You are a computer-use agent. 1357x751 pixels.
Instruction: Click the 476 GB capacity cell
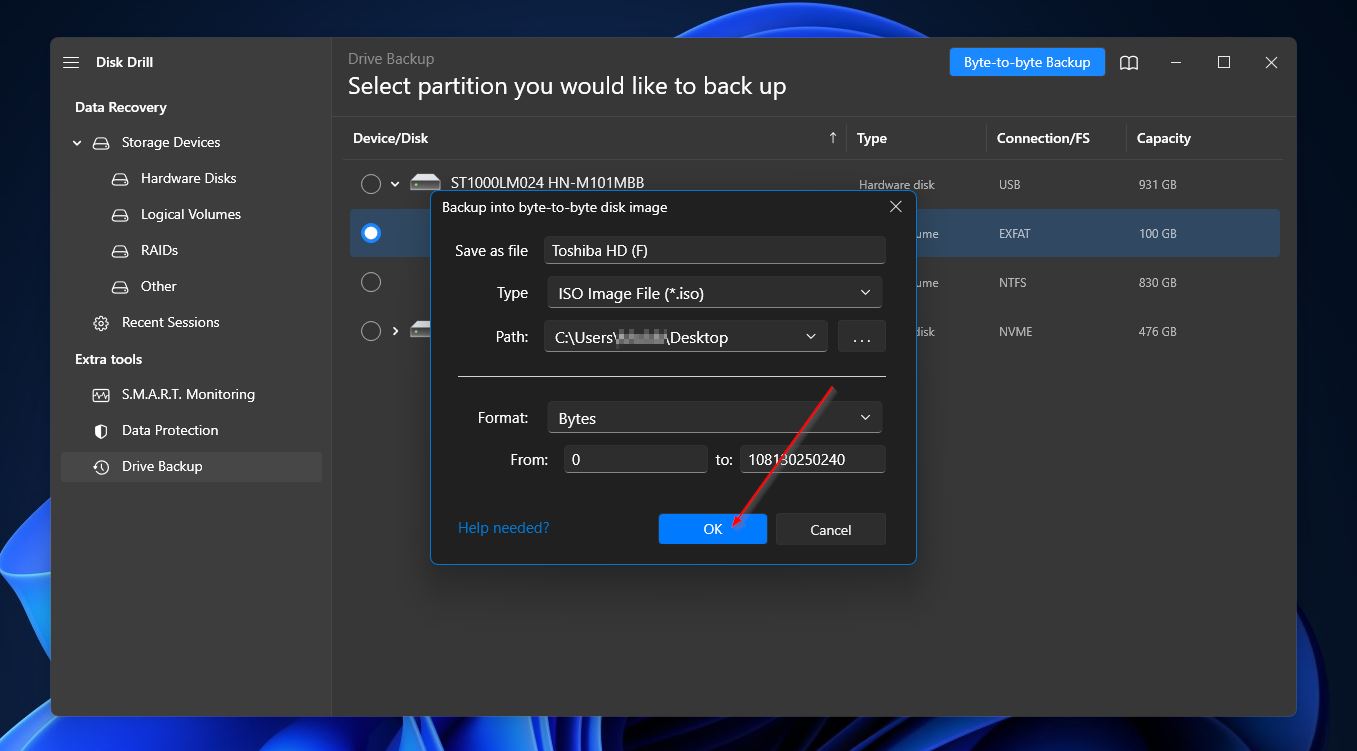point(1157,331)
